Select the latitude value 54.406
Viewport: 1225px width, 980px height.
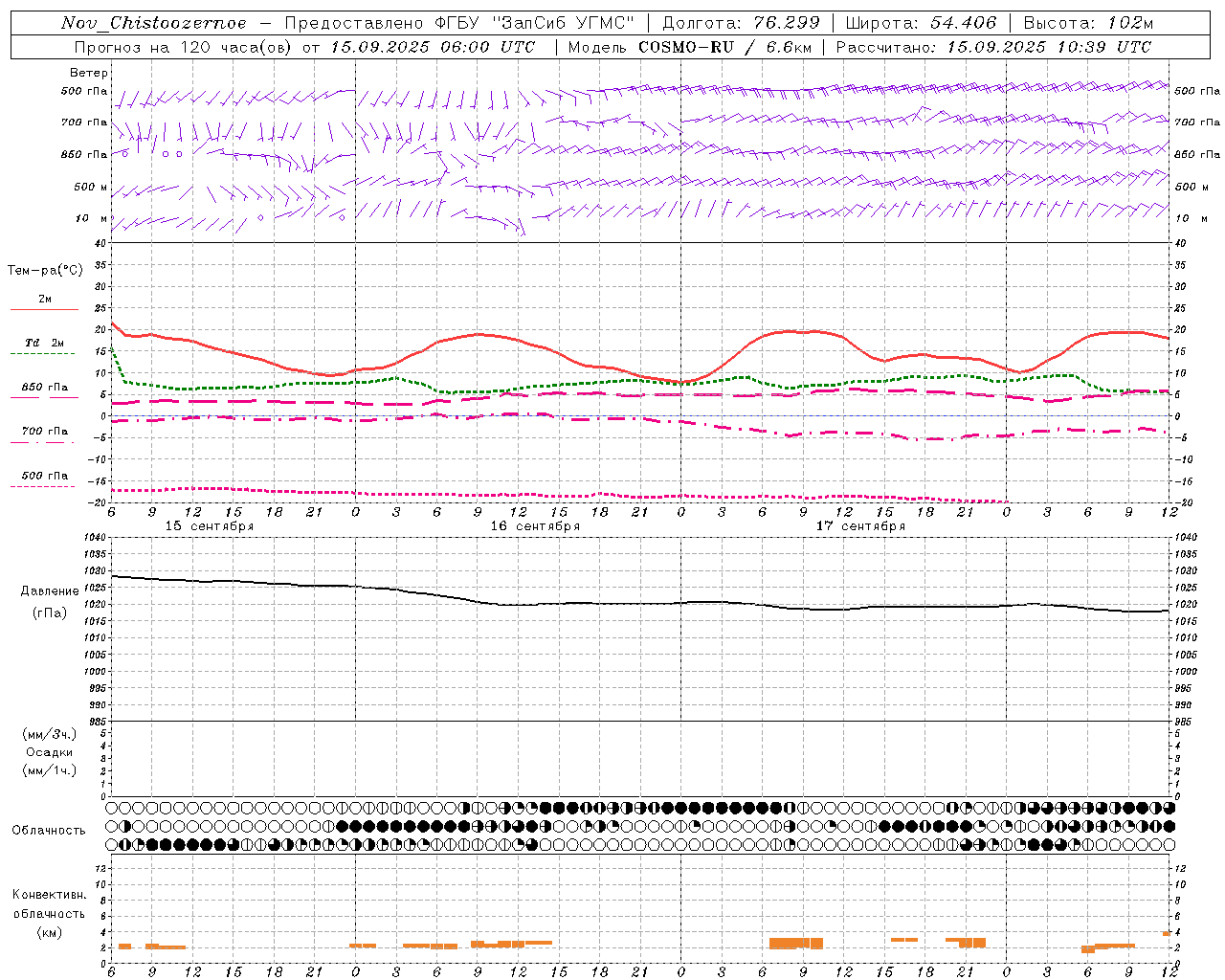(x=963, y=23)
